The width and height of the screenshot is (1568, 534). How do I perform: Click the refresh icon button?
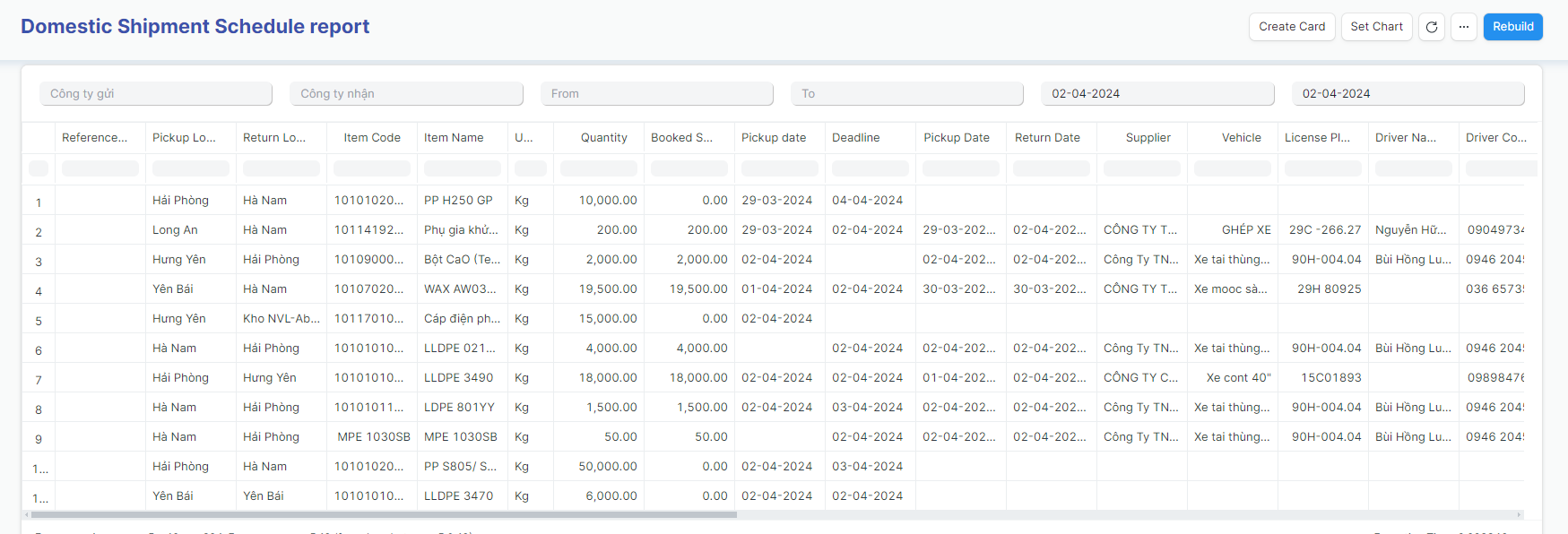pyautogui.click(x=1432, y=27)
